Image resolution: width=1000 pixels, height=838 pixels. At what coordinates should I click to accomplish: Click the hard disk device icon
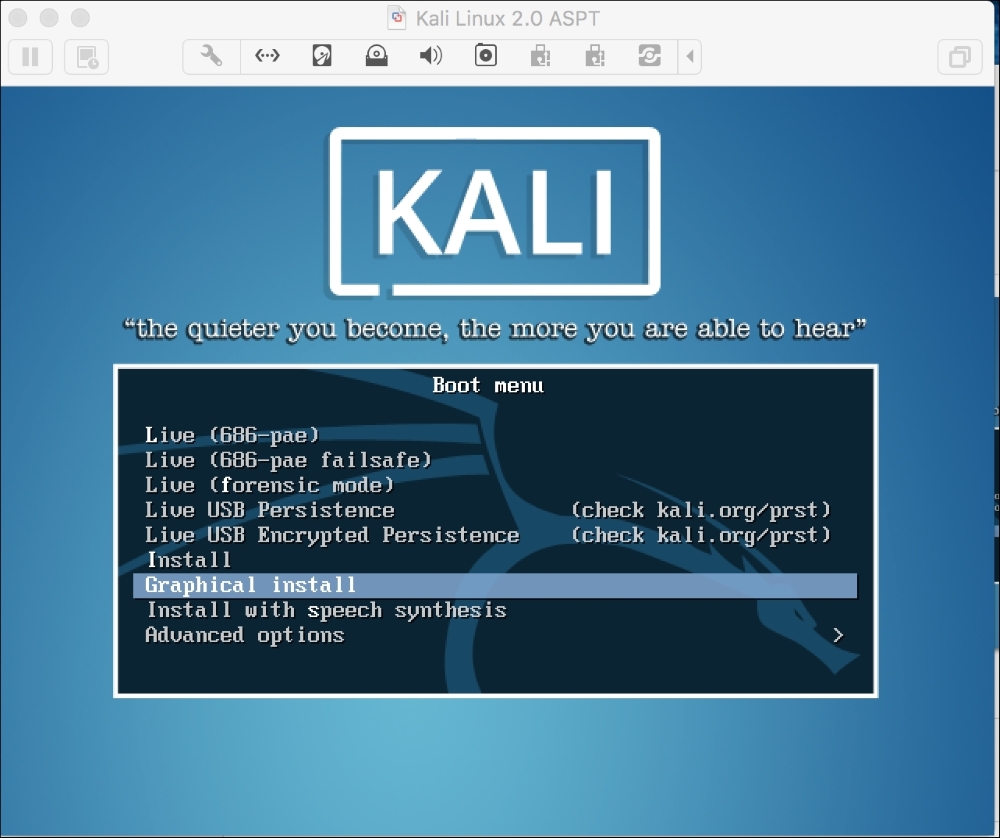click(x=320, y=57)
